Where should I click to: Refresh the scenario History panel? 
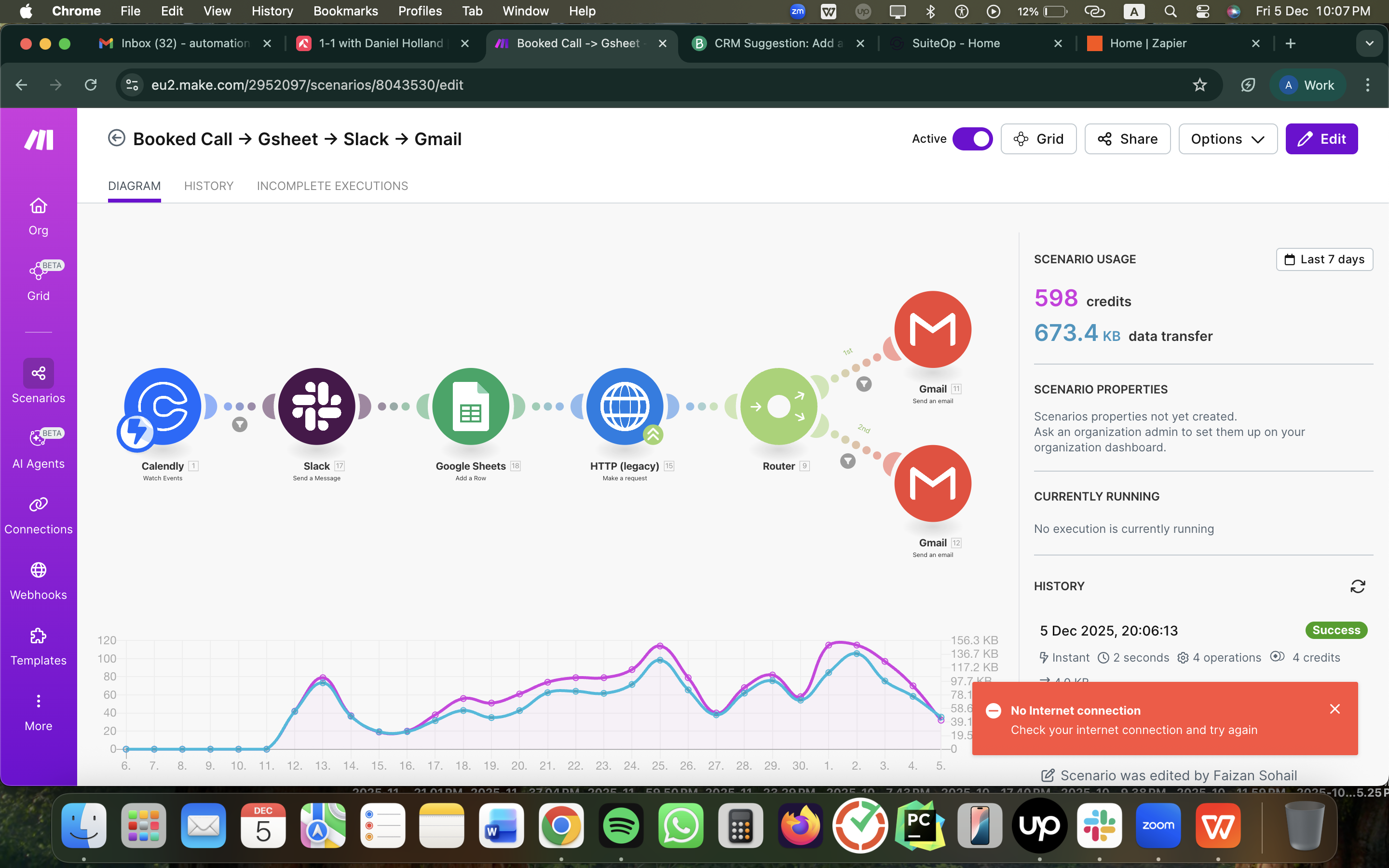tap(1358, 586)
